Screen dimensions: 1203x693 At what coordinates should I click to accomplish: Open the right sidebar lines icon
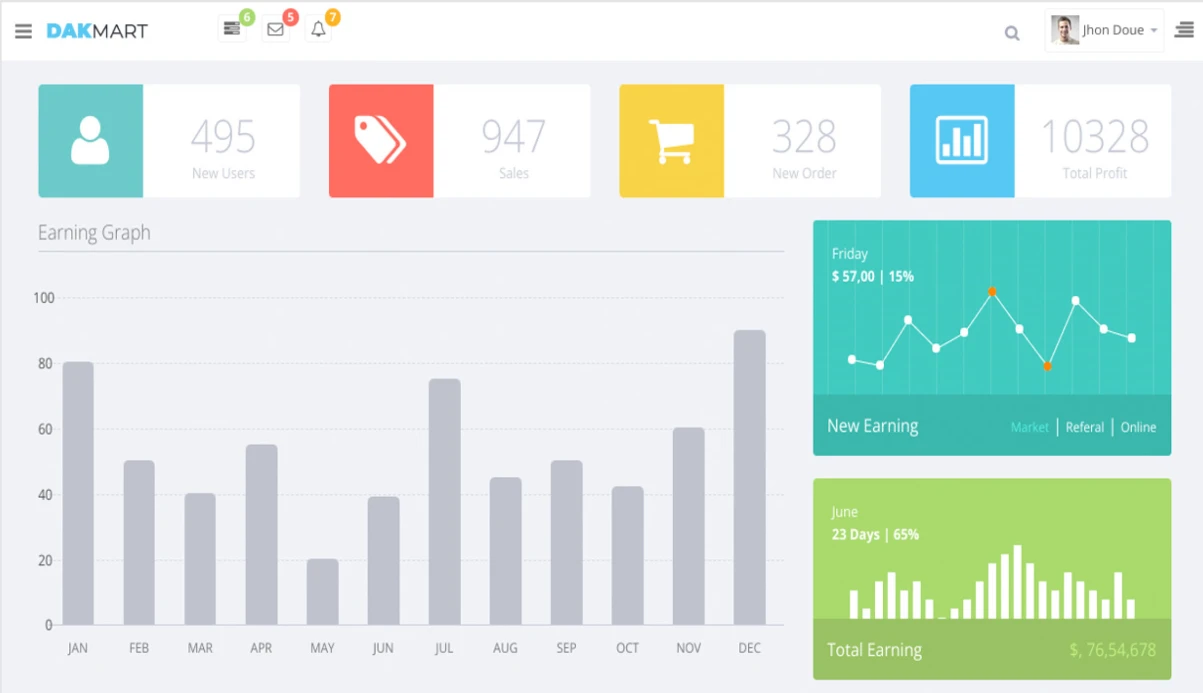(1184, 31)
